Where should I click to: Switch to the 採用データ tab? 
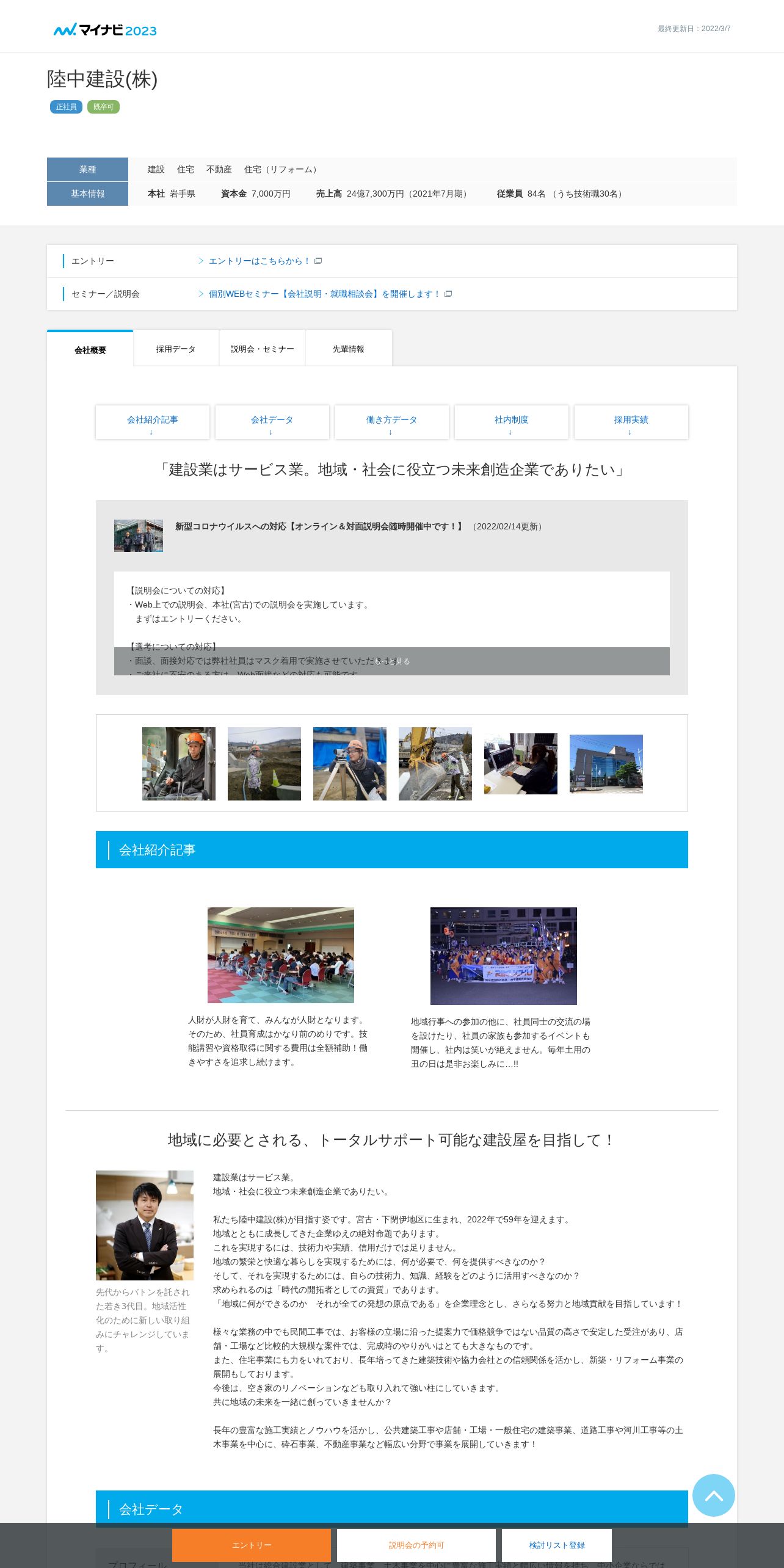tap(176, 349)
